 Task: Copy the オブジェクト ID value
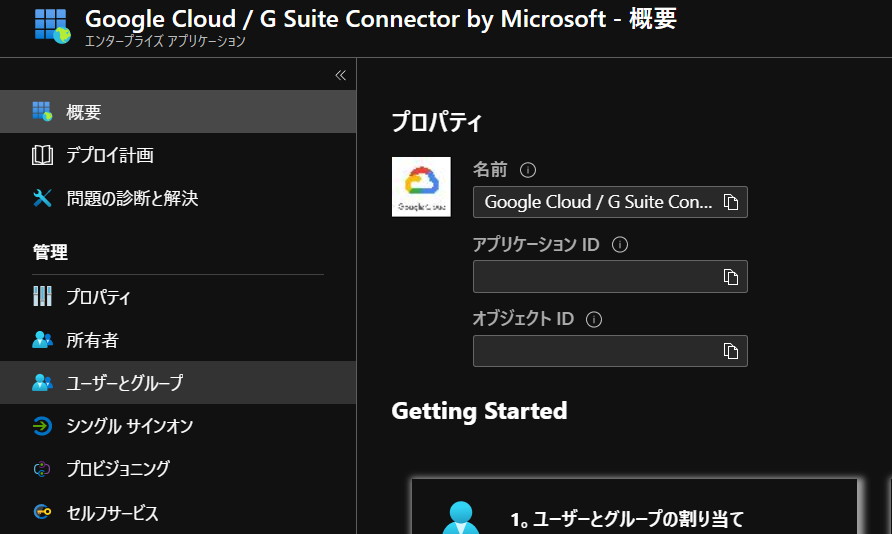731,351
